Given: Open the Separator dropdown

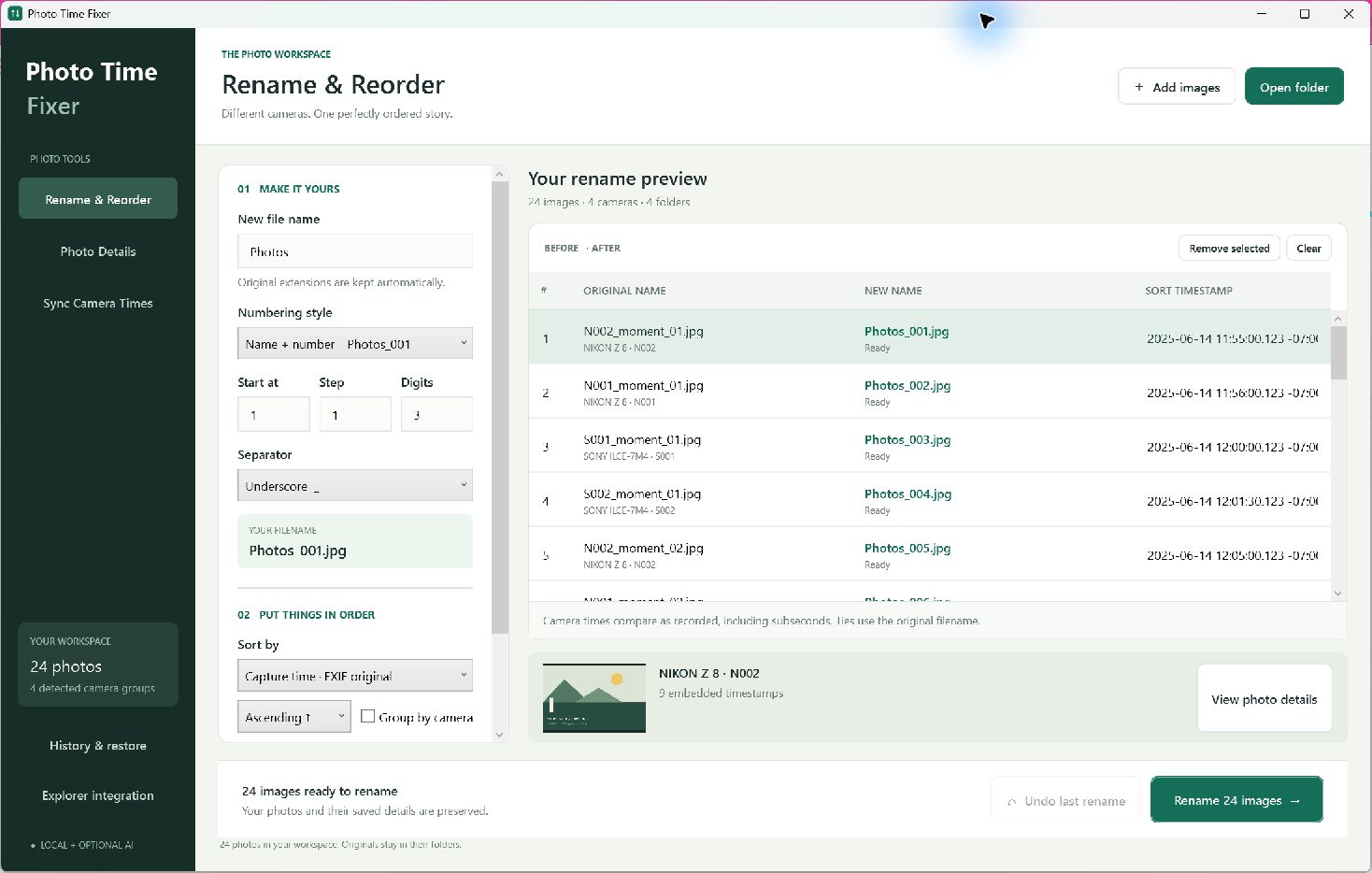Looking at the screenshot, I should 355,485.
